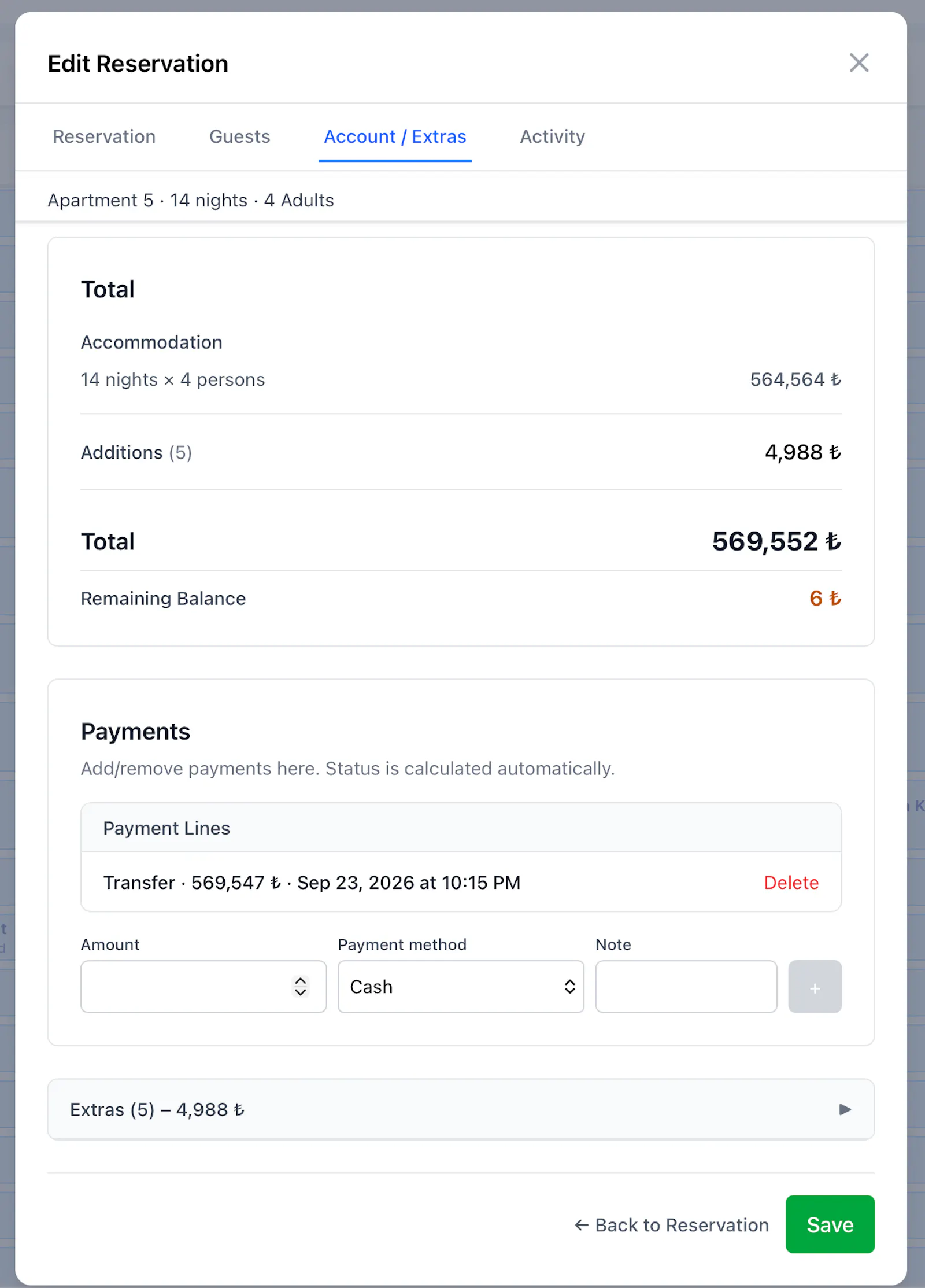
Task: Click the Remaining Balance value 6 ₺
Action: coord(826,599)
